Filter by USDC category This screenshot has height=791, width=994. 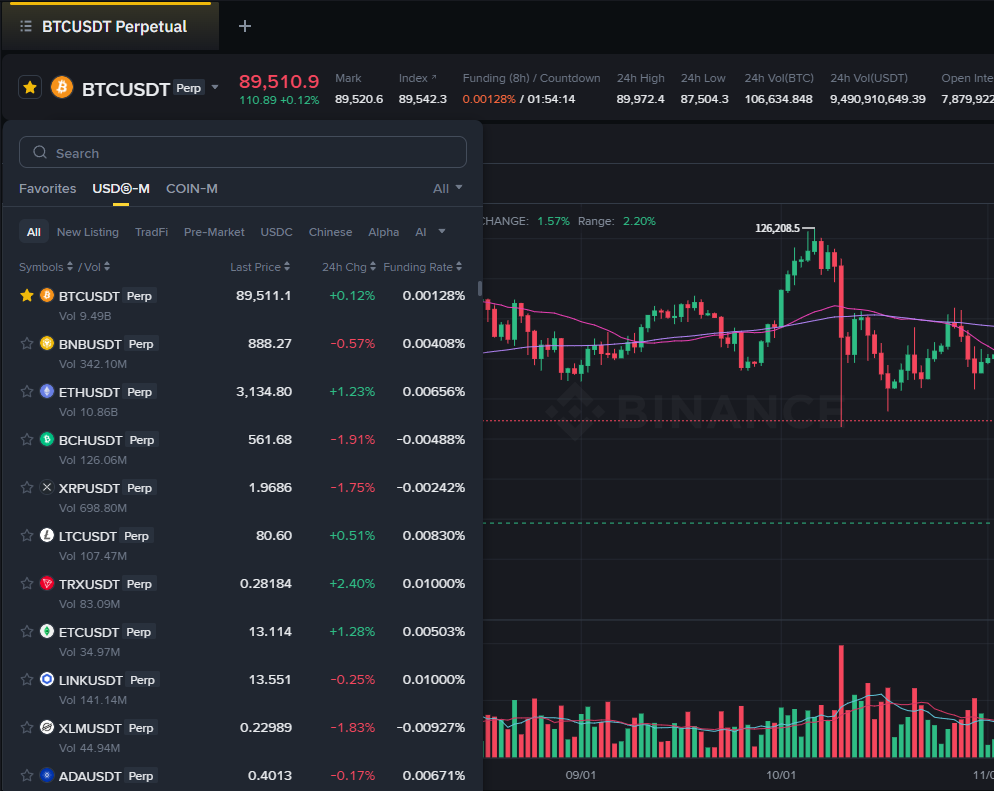[x=276, y=232]
